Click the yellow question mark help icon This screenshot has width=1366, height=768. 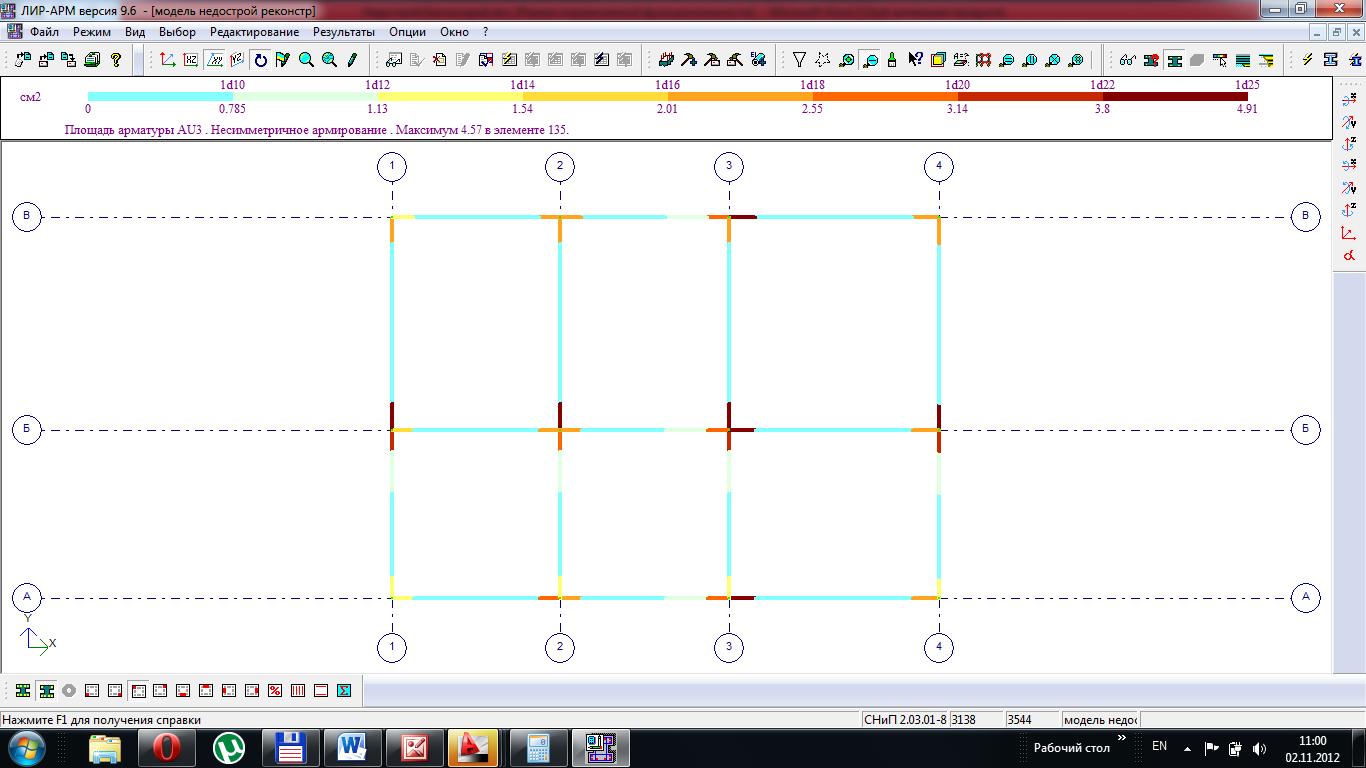tap(116, 59)
